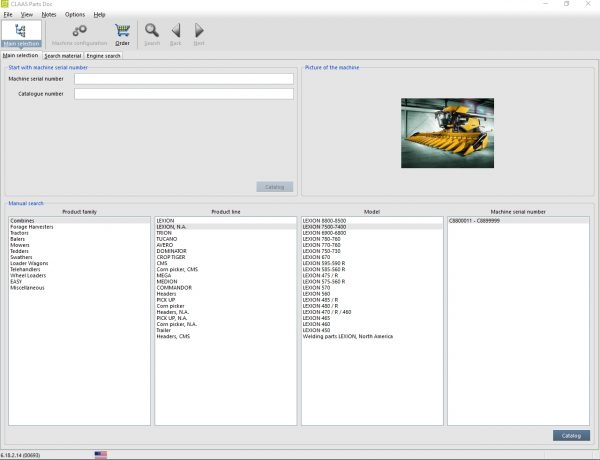Select LEXION 6900-6800 model
The height and width of the screenshot is (460, 600).
pos(372,233)
